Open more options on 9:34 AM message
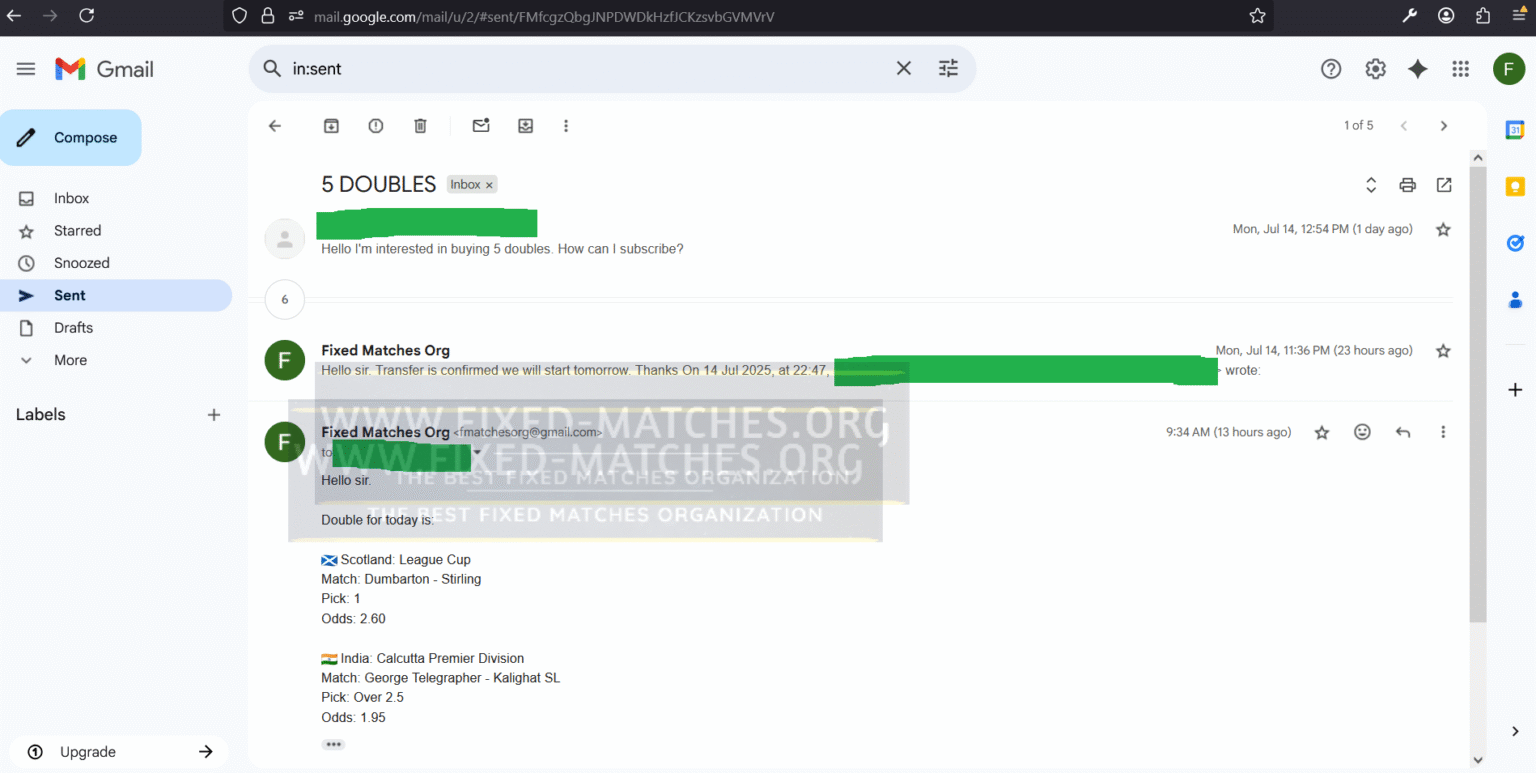This screenshot has height=773, width=1536. pyautogui.click(x=1443, y=432)
